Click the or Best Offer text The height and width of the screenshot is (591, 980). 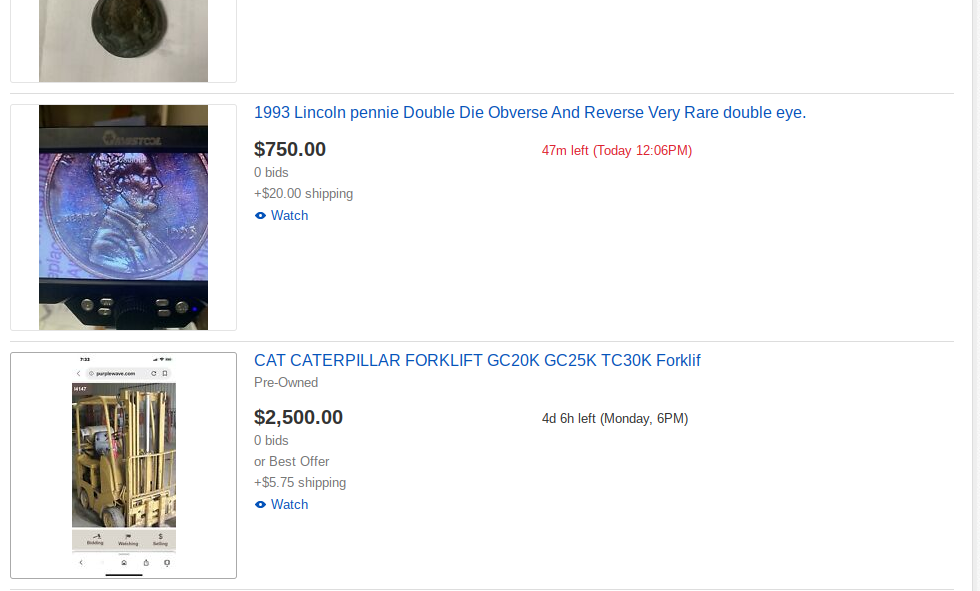click(x=291, y=462)
